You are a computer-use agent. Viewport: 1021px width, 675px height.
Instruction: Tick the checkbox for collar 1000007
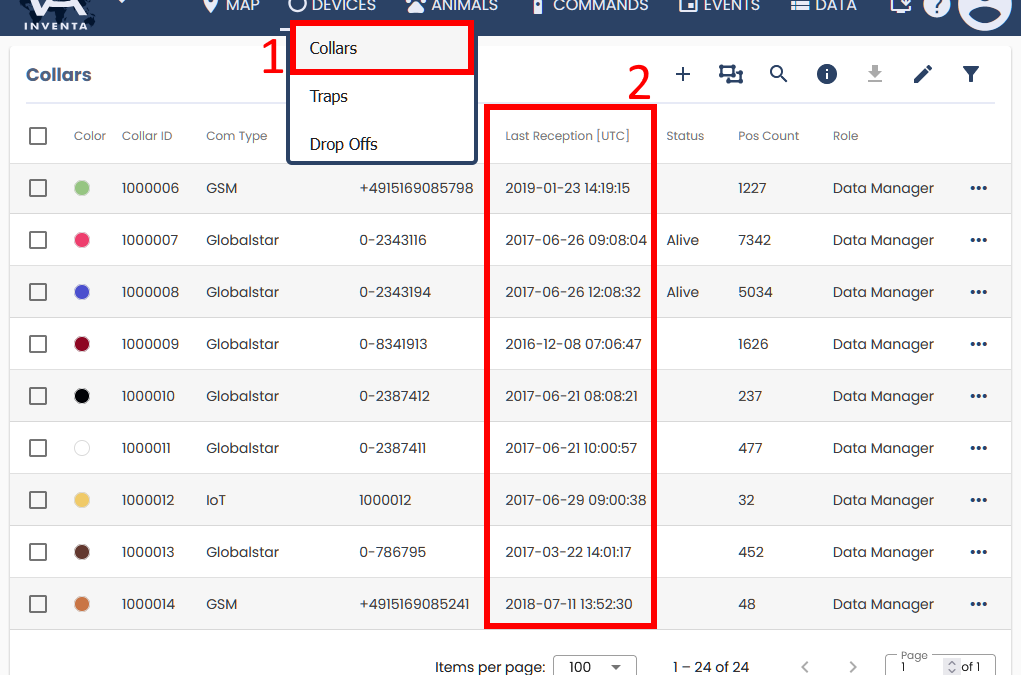click(38, 240)
